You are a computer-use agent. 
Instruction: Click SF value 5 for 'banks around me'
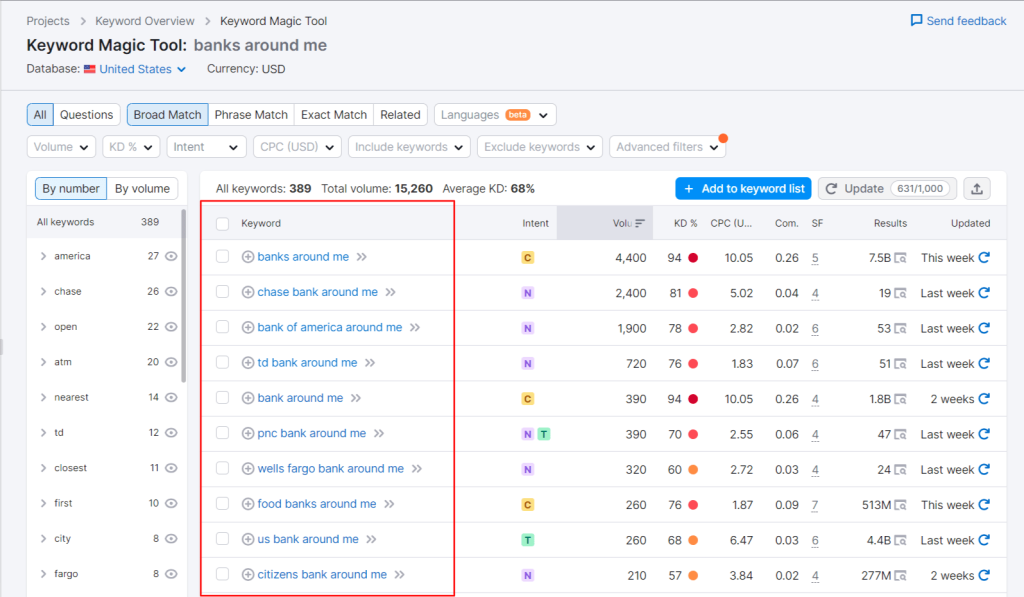point(815,258)
